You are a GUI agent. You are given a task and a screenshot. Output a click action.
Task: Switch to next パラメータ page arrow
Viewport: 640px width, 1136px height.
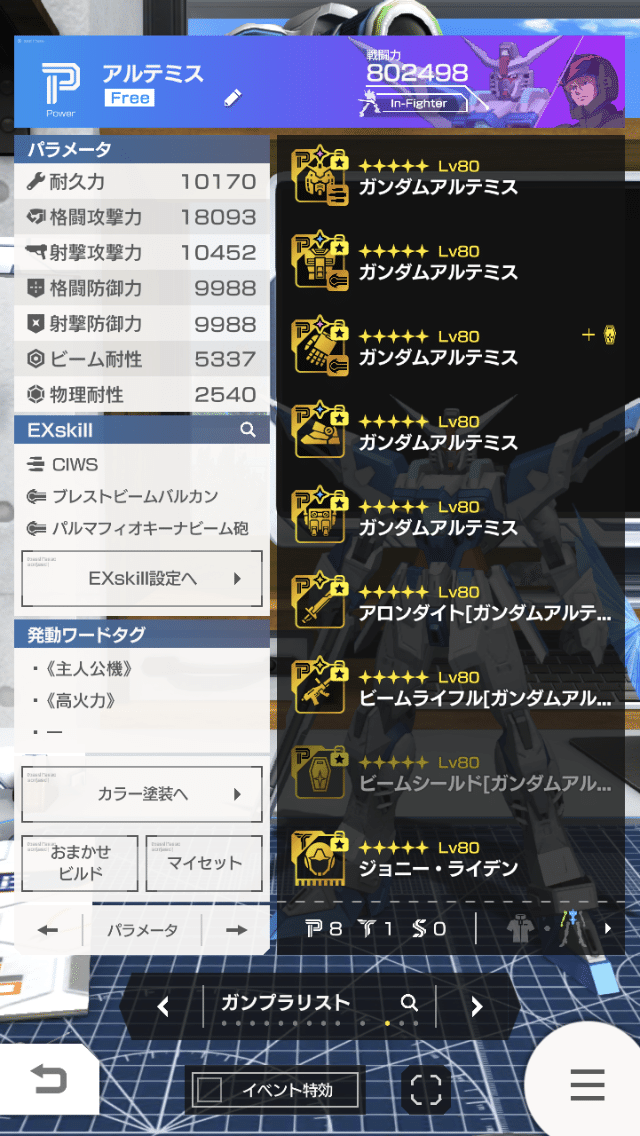[236, 930]
